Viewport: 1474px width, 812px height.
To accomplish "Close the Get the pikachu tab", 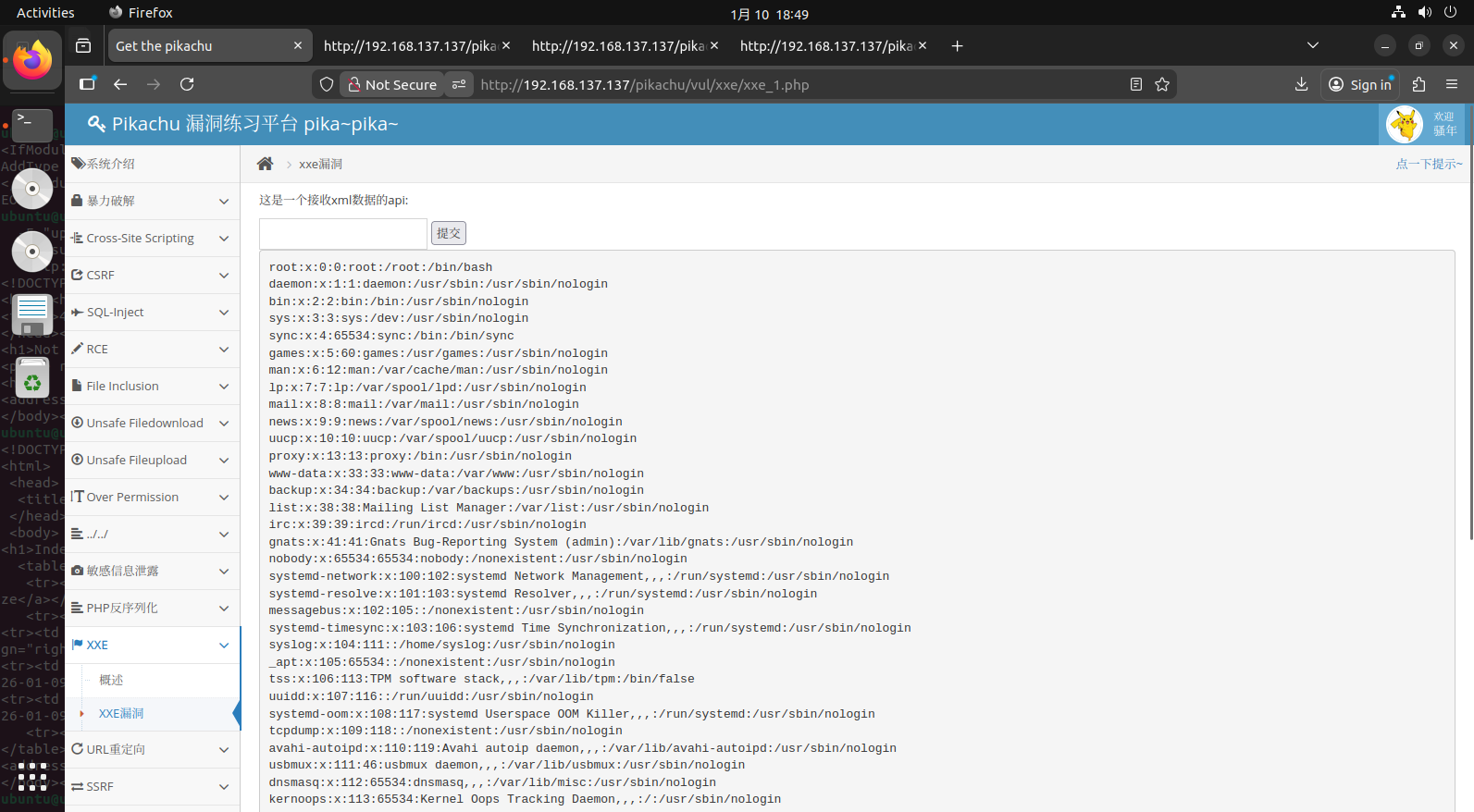I will click(x=298, y=45).
